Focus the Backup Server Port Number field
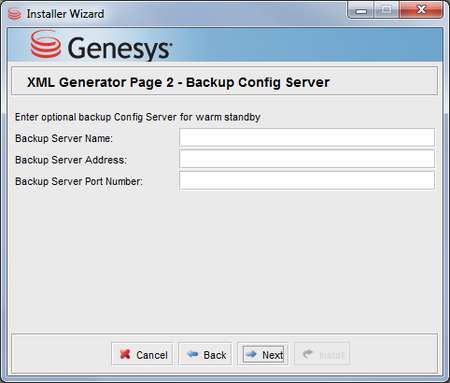 (x=307, y=181)
